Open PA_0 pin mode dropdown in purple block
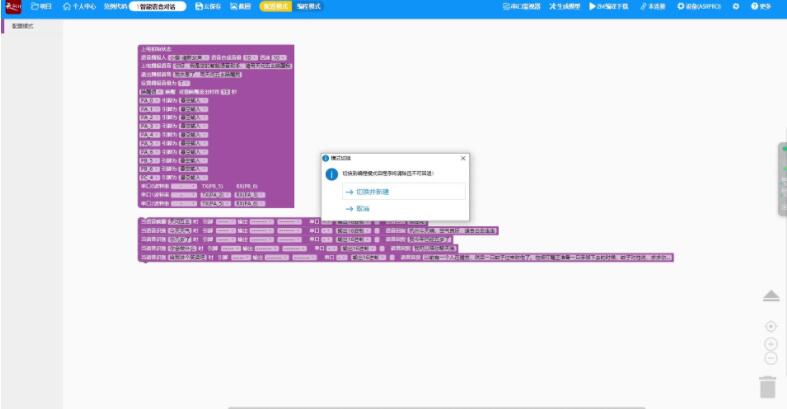 pos(194,101)
